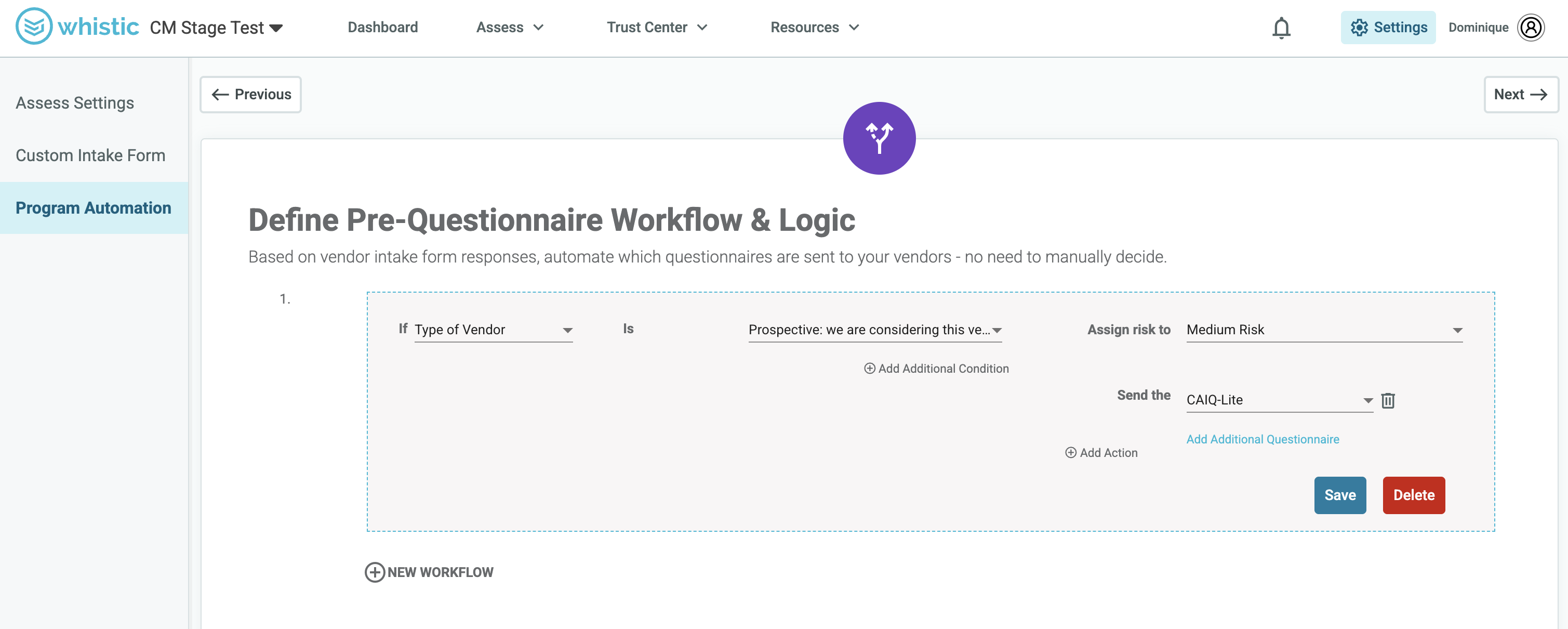The width and height of the screenshot is (1568, 629).
Task: Expand the Trust Center menu
Action: [657, 28]
